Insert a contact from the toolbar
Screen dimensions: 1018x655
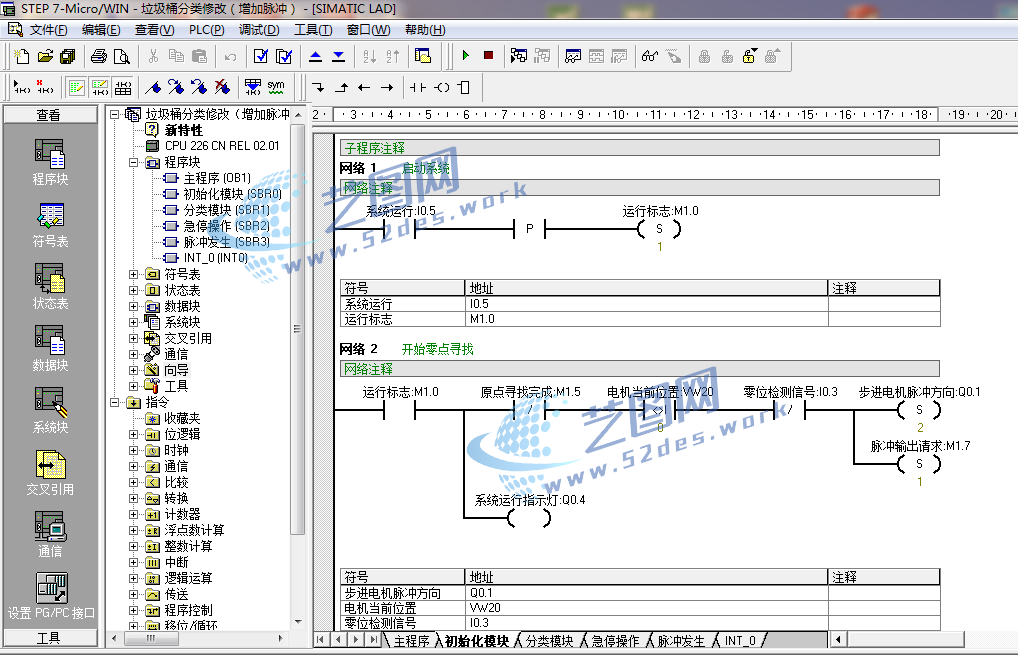coord(418,87)
